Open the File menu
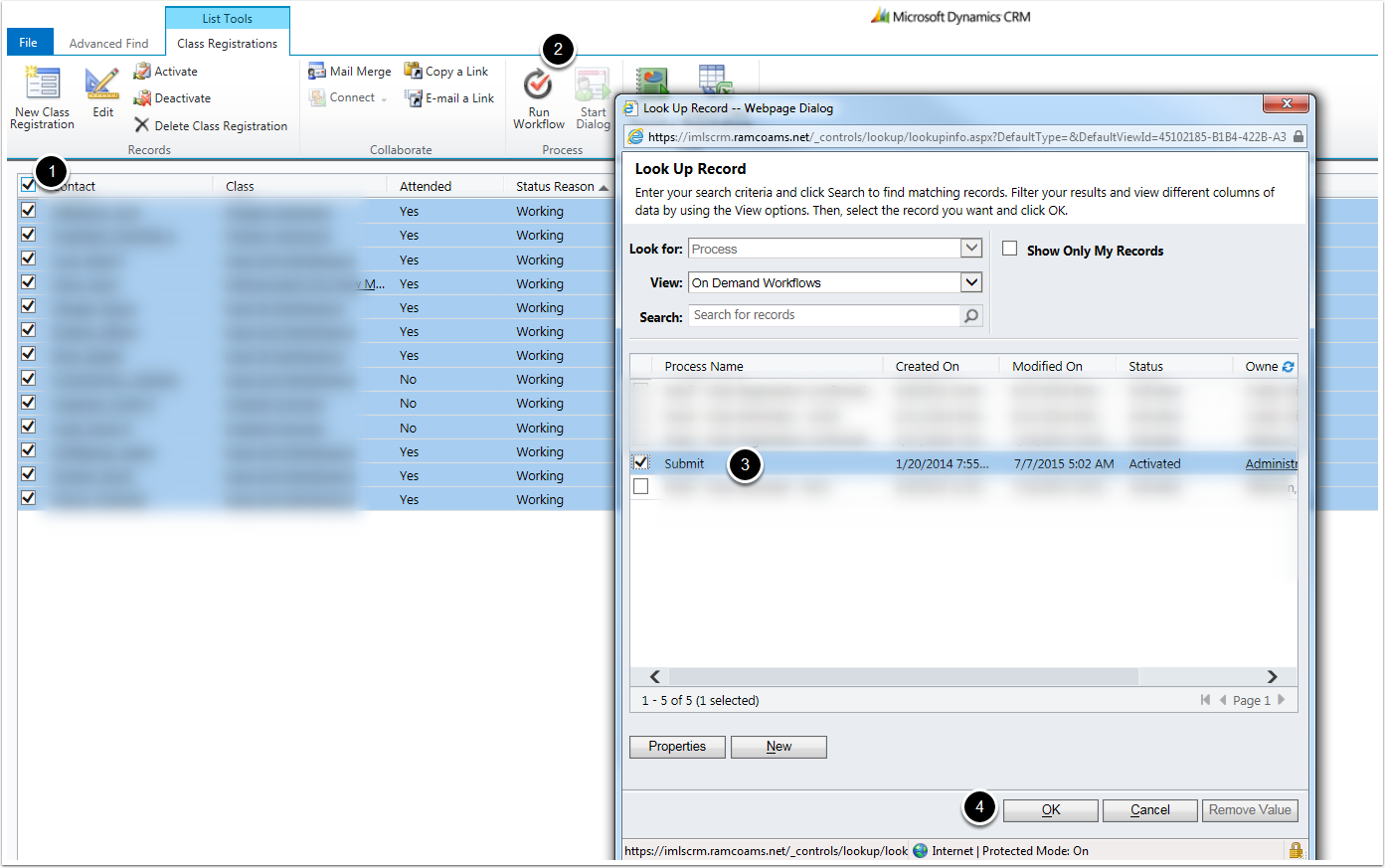1385x868 pixels. pyautogui.click(x=29, y=42)
